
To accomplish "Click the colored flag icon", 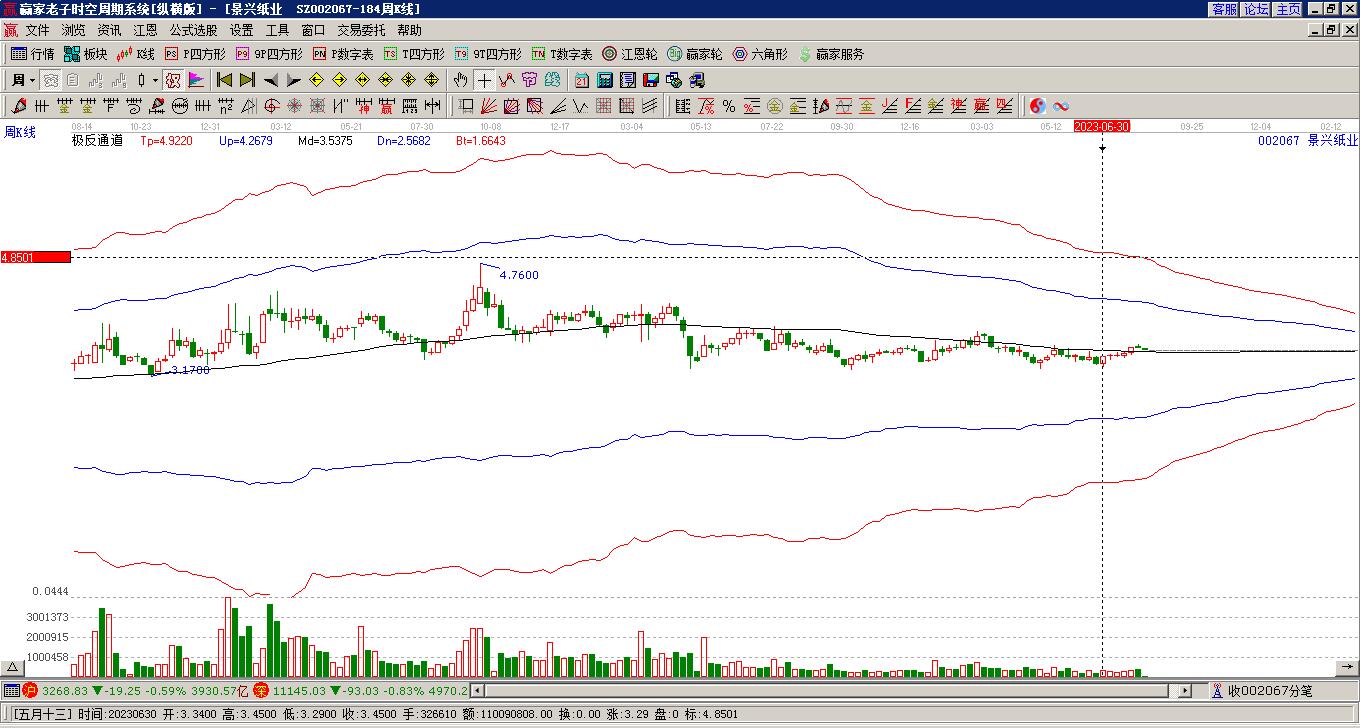I will (196, 80).
